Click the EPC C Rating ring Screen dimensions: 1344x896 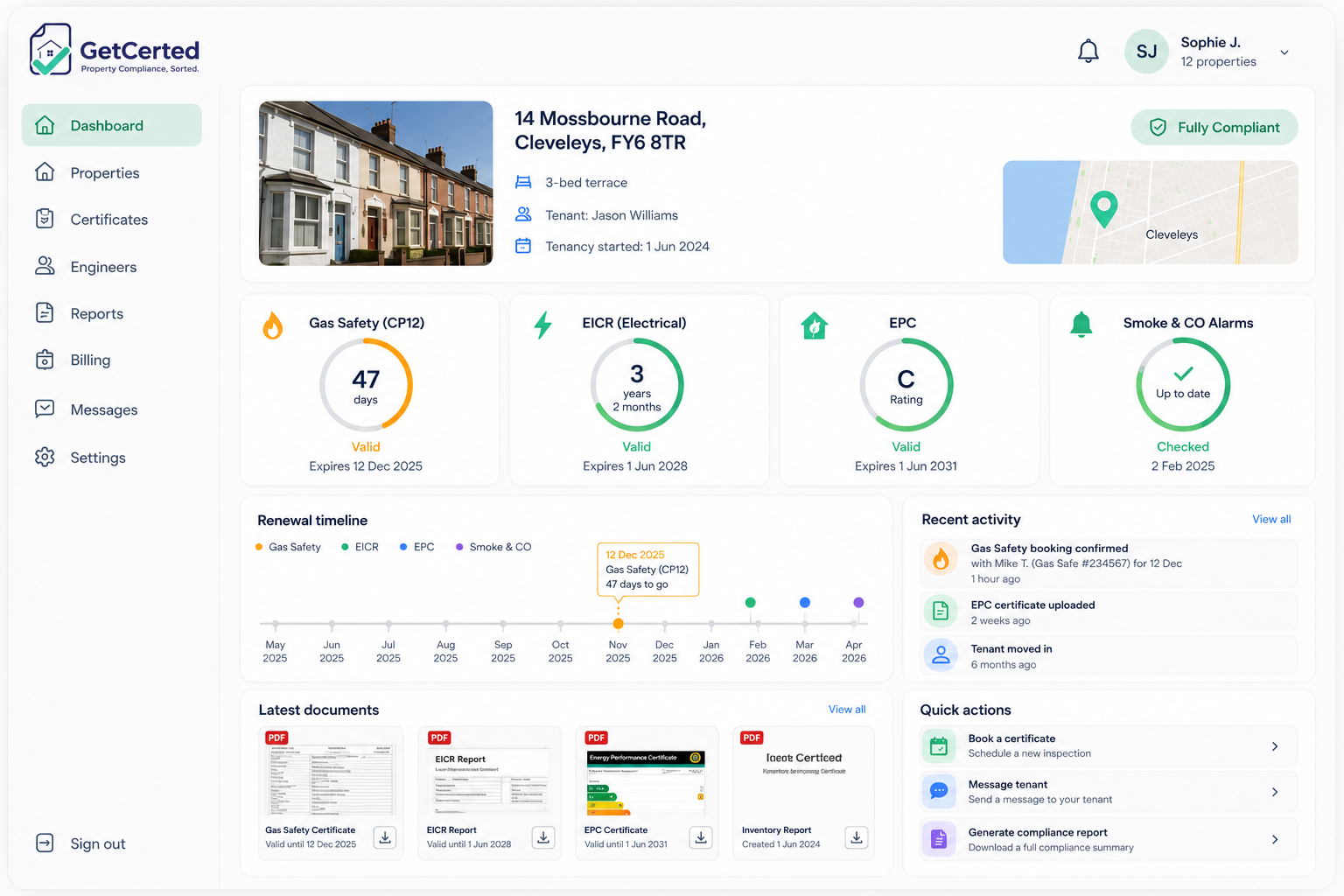click(x=906, y=385)
